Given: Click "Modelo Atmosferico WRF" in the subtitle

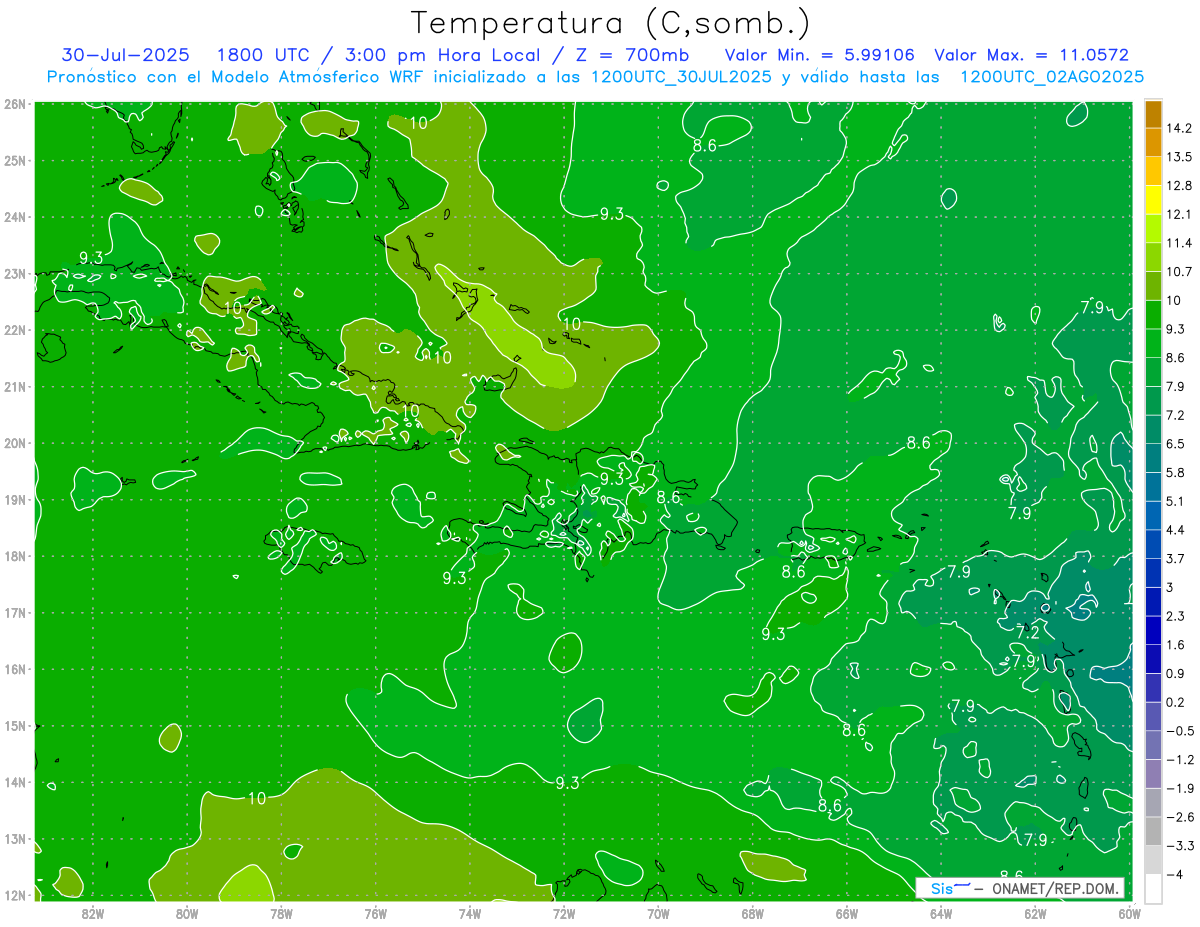Looking at the screenshot, I should click(315, 77).
